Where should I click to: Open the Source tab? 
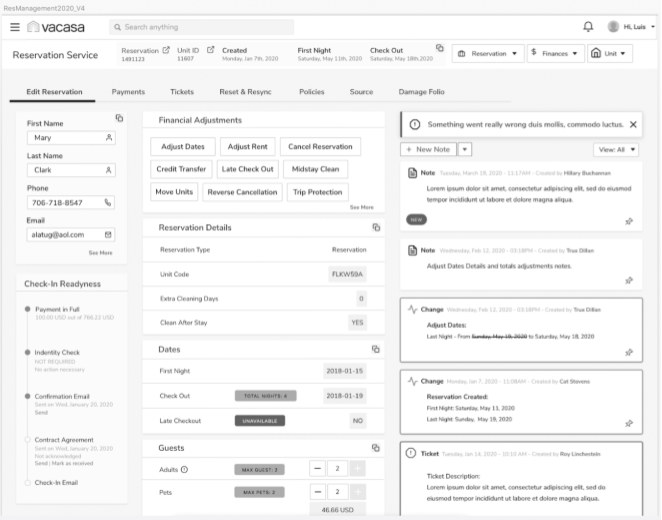(x=361, y=92)
